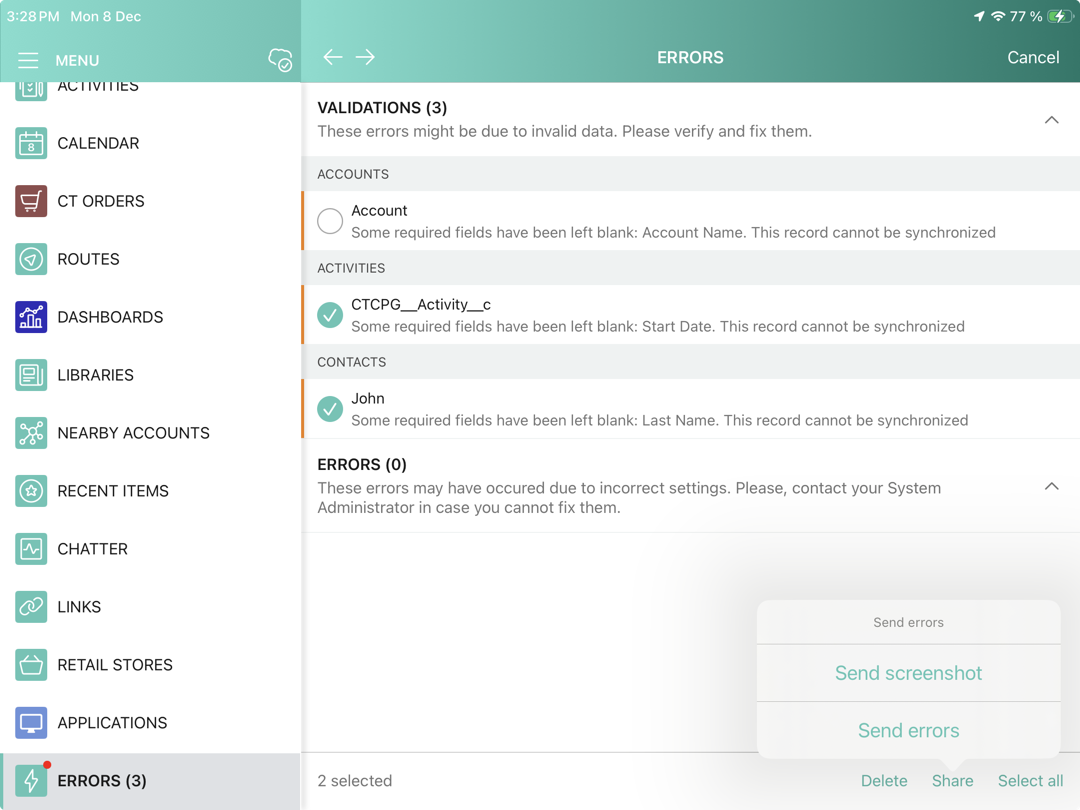Collapse the Errors (0) section
This screenshot has width=1080, height=810.
[x=1051, y=486]
